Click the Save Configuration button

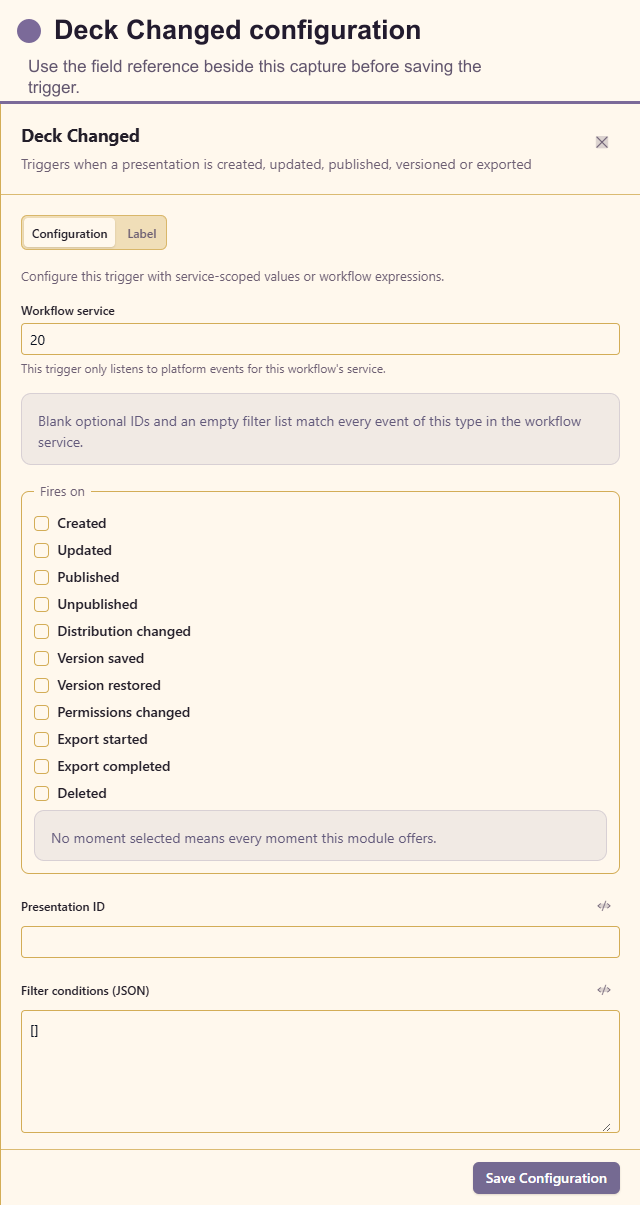click(546, 1178)
